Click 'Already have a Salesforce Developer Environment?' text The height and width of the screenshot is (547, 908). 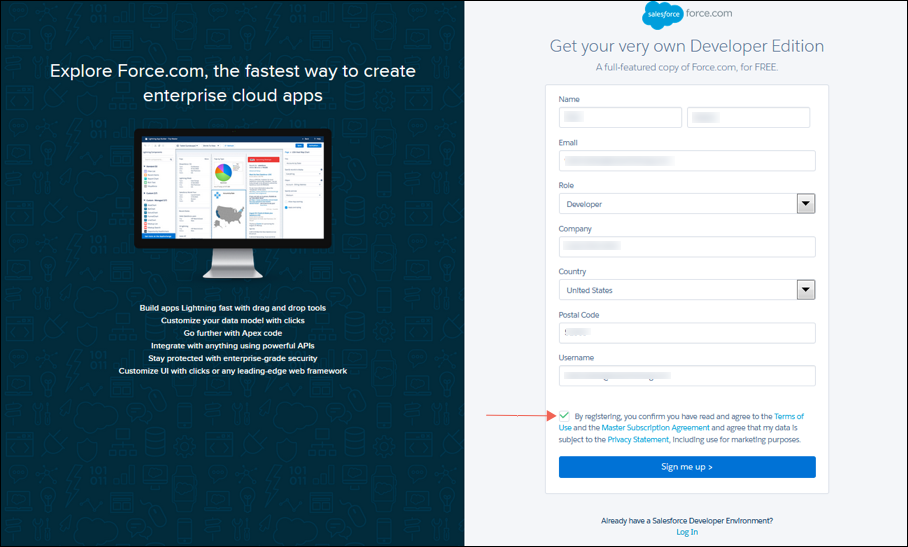point(687,521)
